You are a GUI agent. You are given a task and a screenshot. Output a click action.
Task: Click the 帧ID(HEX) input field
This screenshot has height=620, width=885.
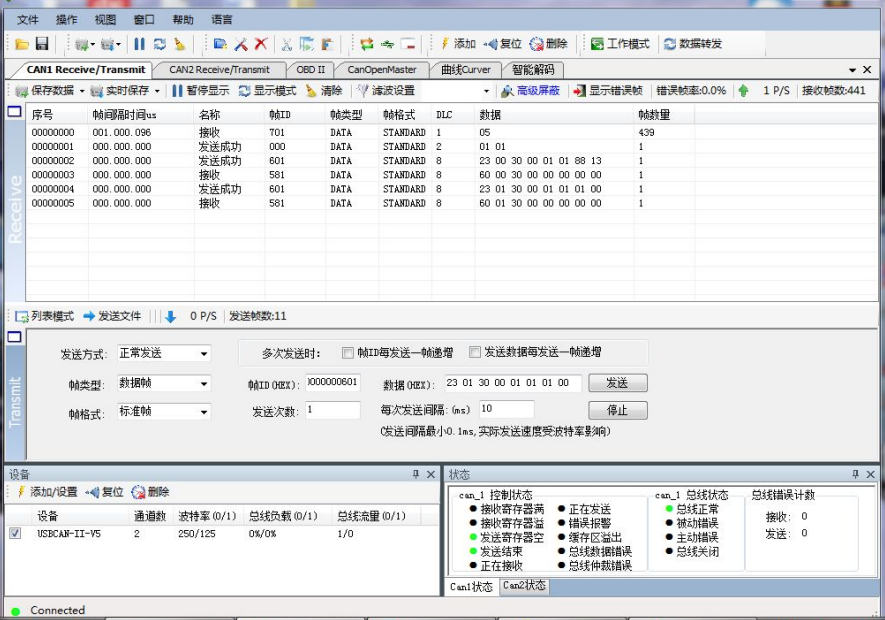332,382
